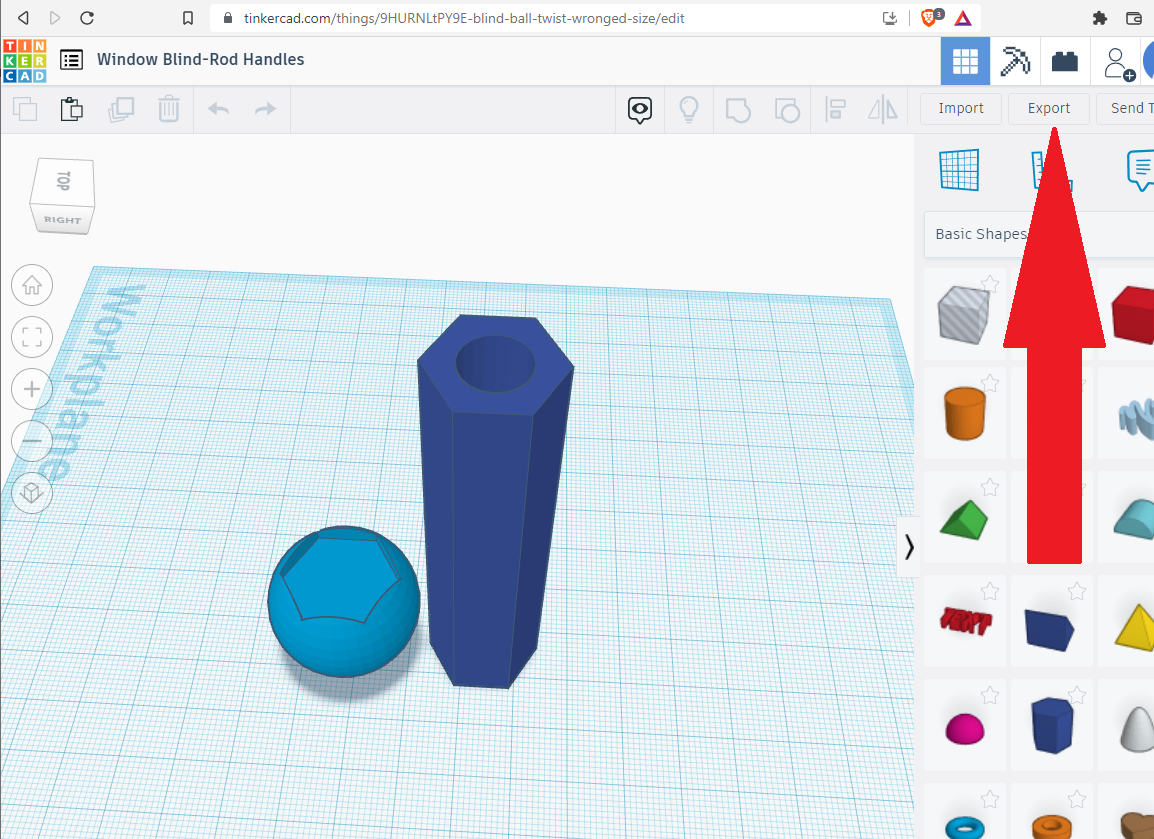Reset to home view
Image resolution: width=1154 pixels, height=839 pixels.
[32, 285]
